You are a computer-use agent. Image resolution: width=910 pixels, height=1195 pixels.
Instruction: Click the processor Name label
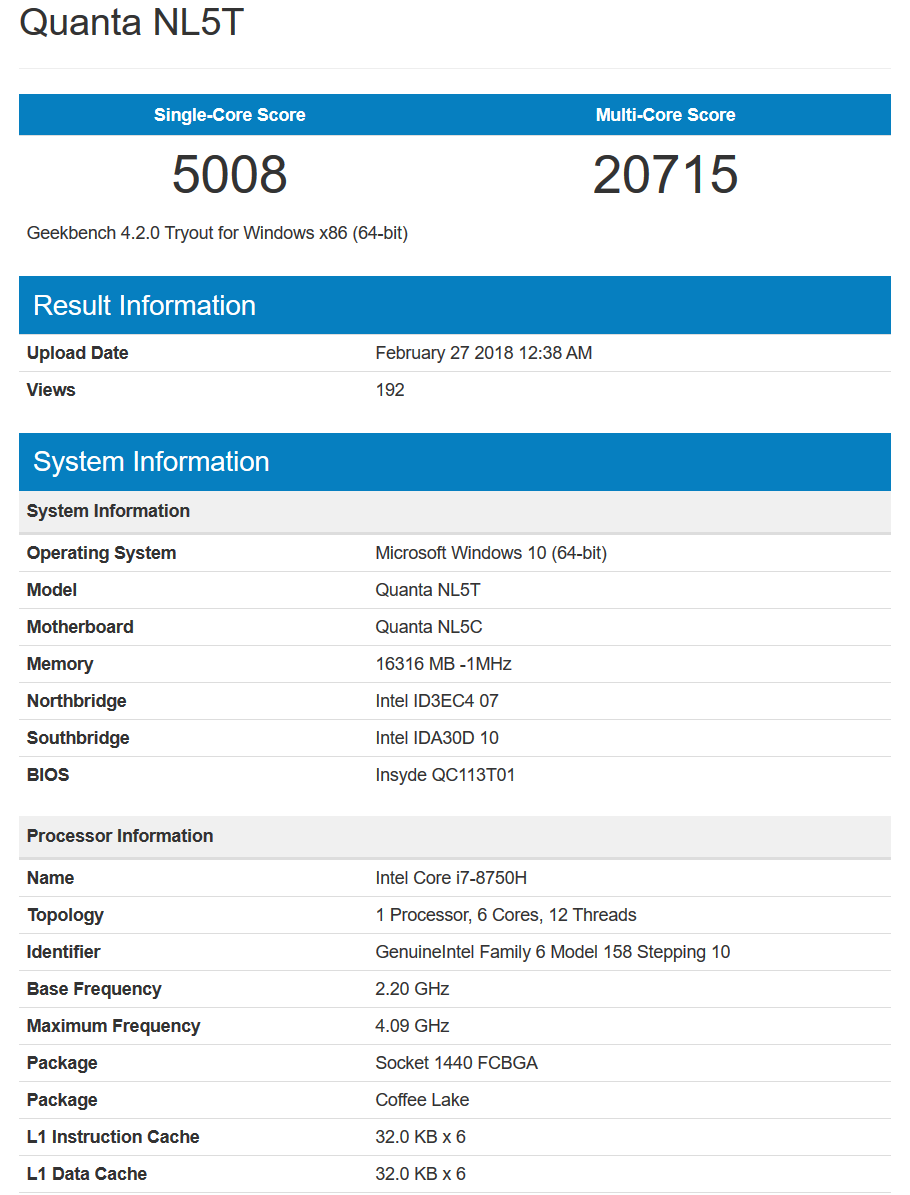50,878
